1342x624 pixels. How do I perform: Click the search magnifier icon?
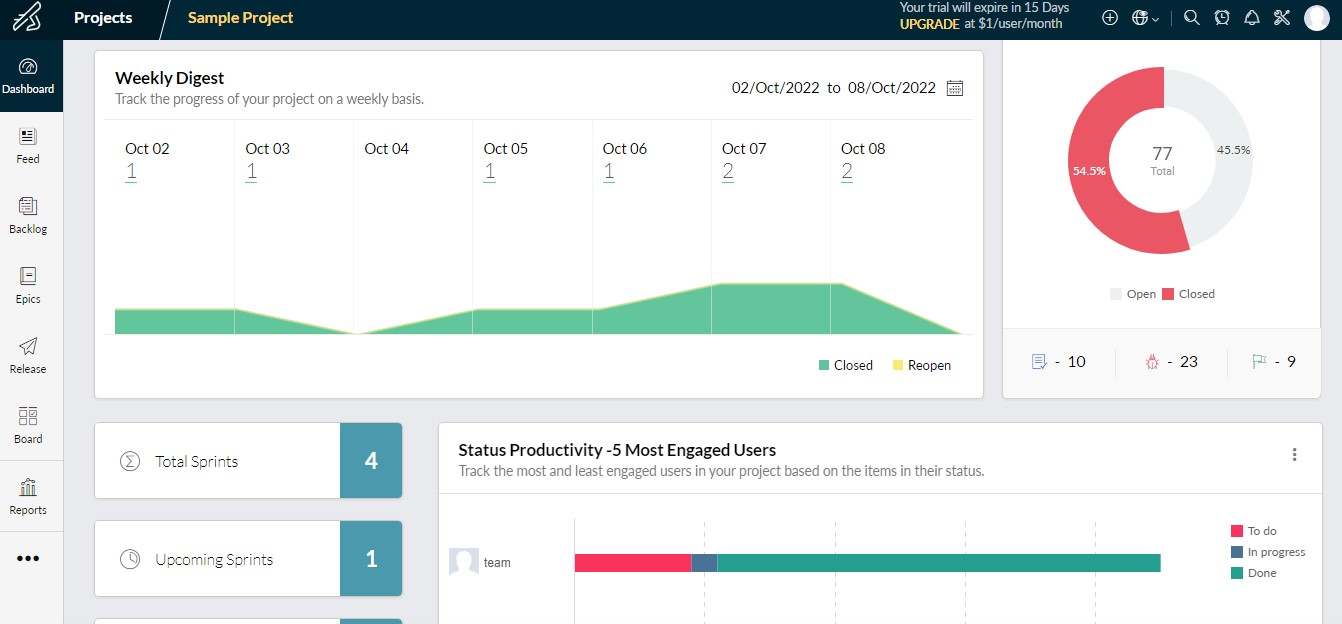click(1191, 18)
